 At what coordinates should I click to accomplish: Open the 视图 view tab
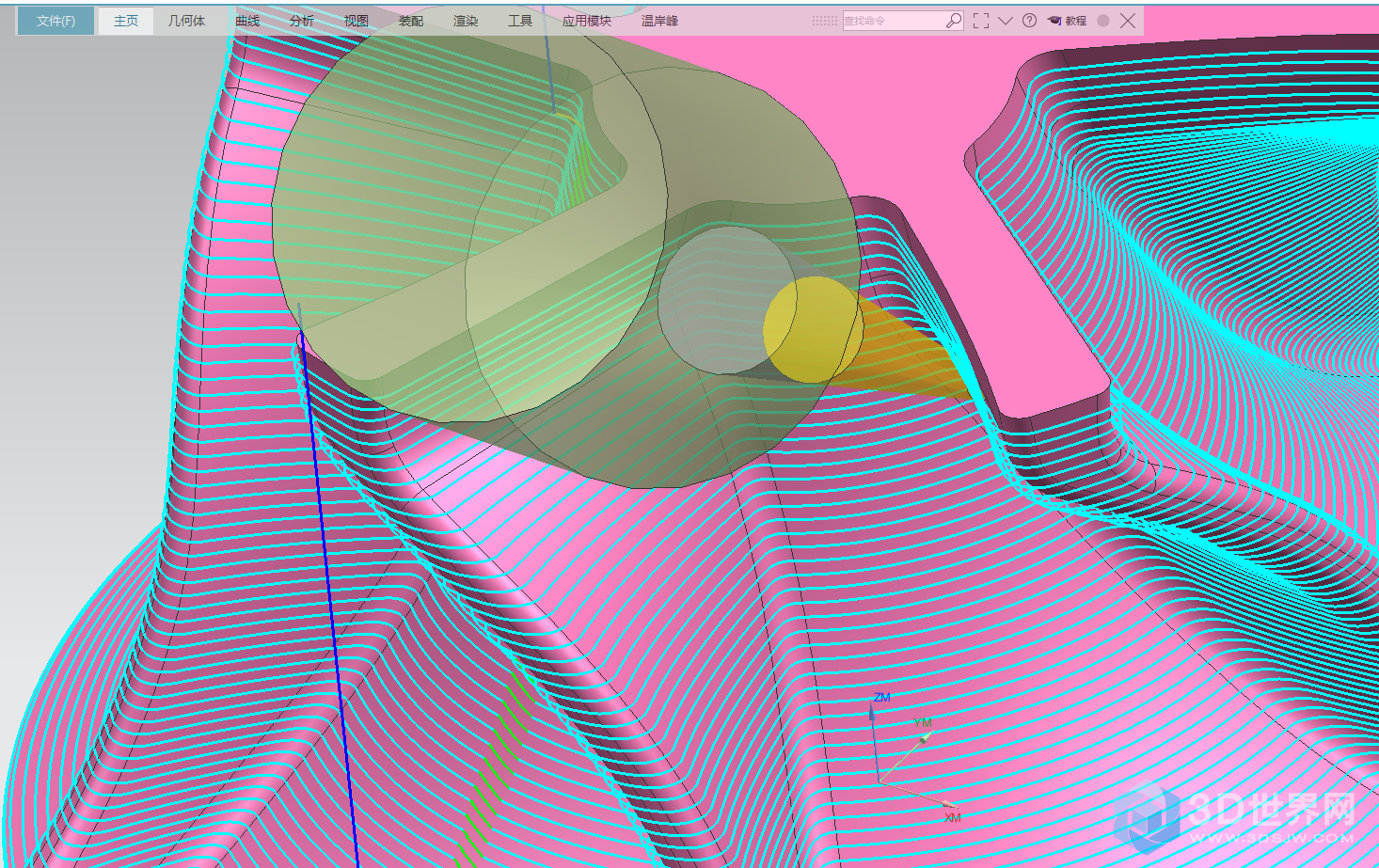[357, 21]
